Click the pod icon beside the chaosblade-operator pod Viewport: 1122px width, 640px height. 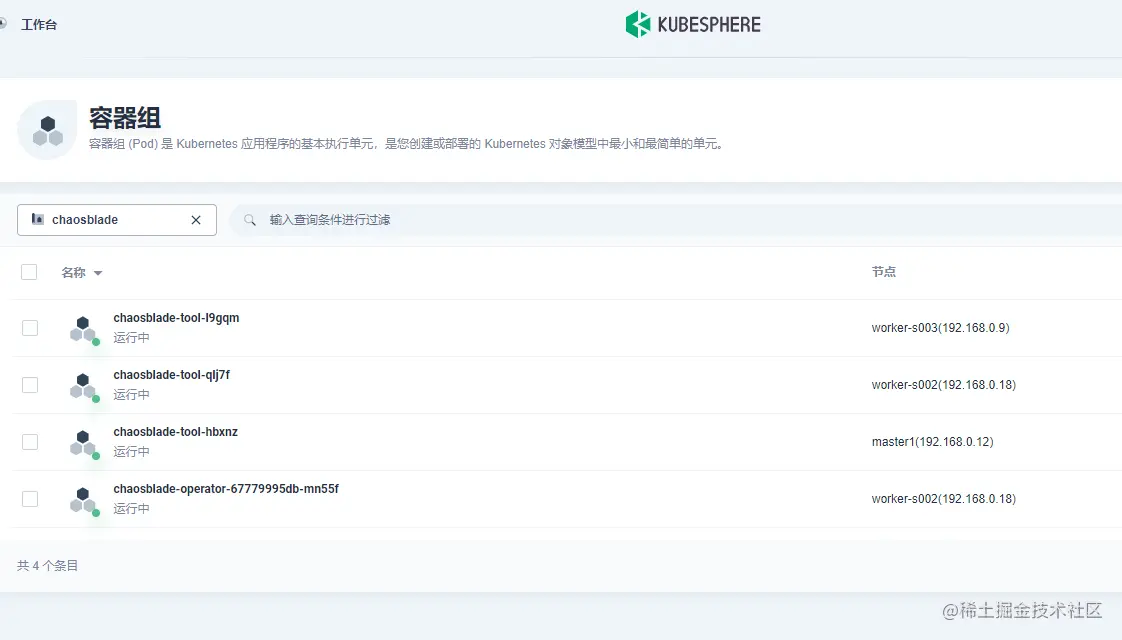pyautogui.click(x=81, y=498)
